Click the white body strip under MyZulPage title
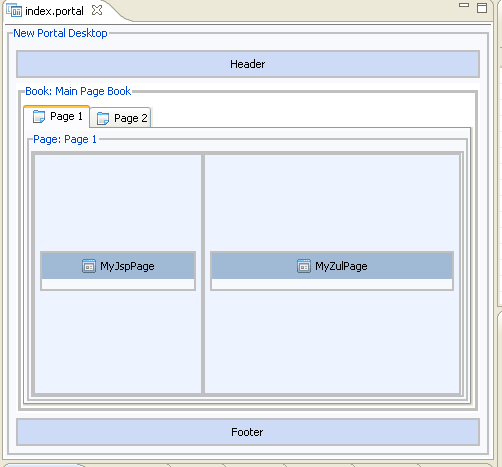Screen dimensions: 502x467 332,284
